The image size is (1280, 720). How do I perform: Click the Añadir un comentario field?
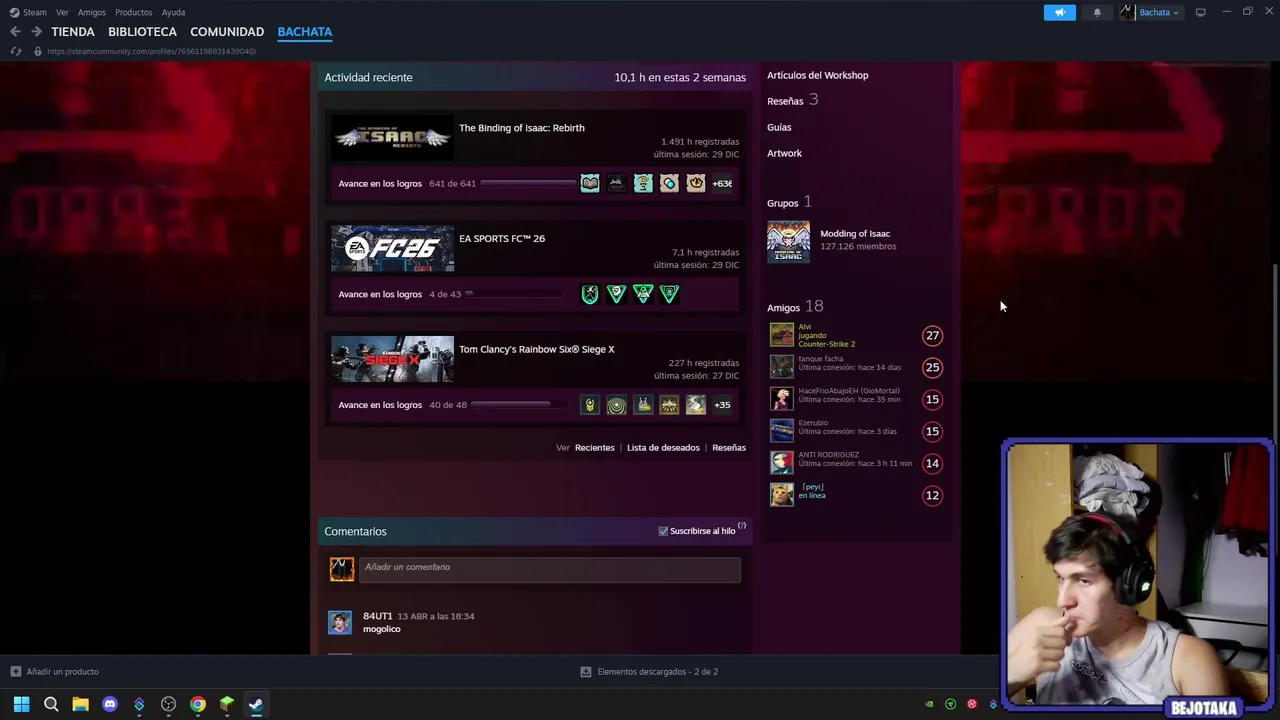(x=550, y=569)
